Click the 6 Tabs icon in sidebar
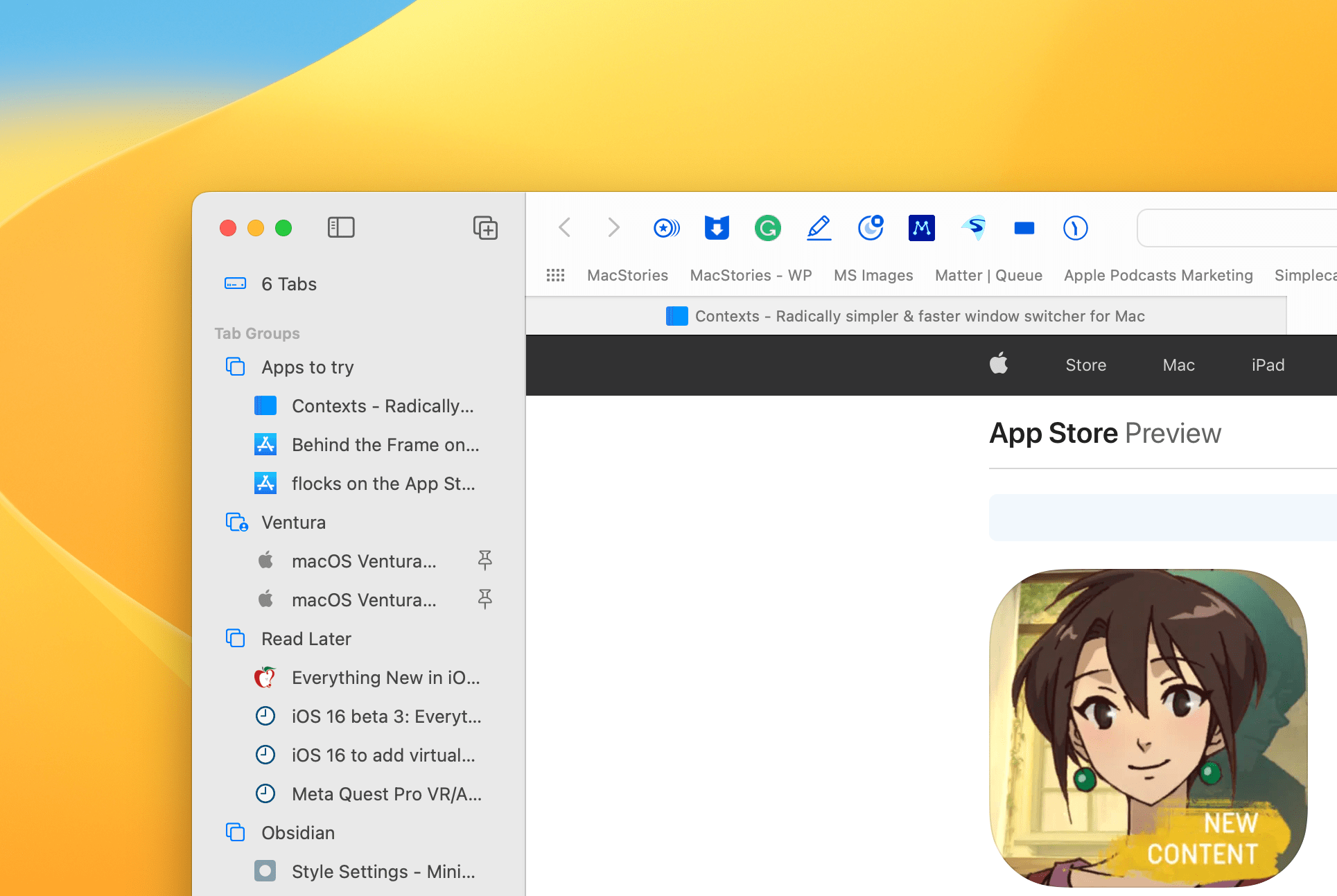Screen dimensions: 1337x896 tap(236, 283)
